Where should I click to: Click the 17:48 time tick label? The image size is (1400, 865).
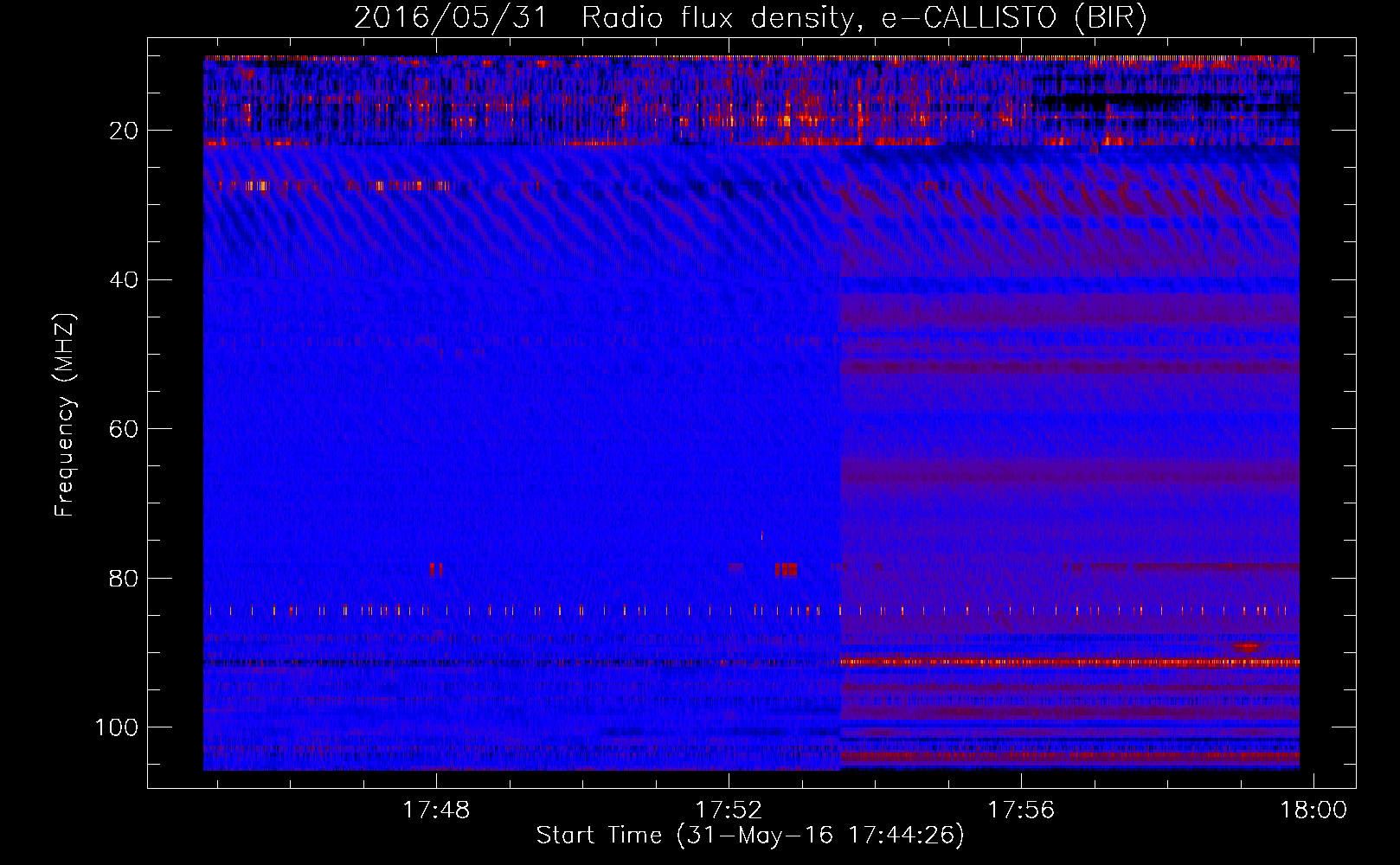point(437,811)
